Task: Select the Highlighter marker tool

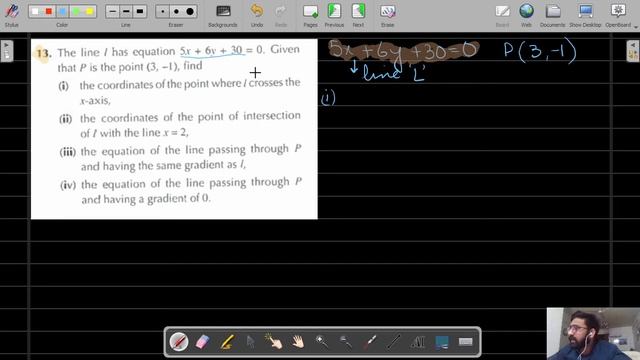Action: pos(227,342)
